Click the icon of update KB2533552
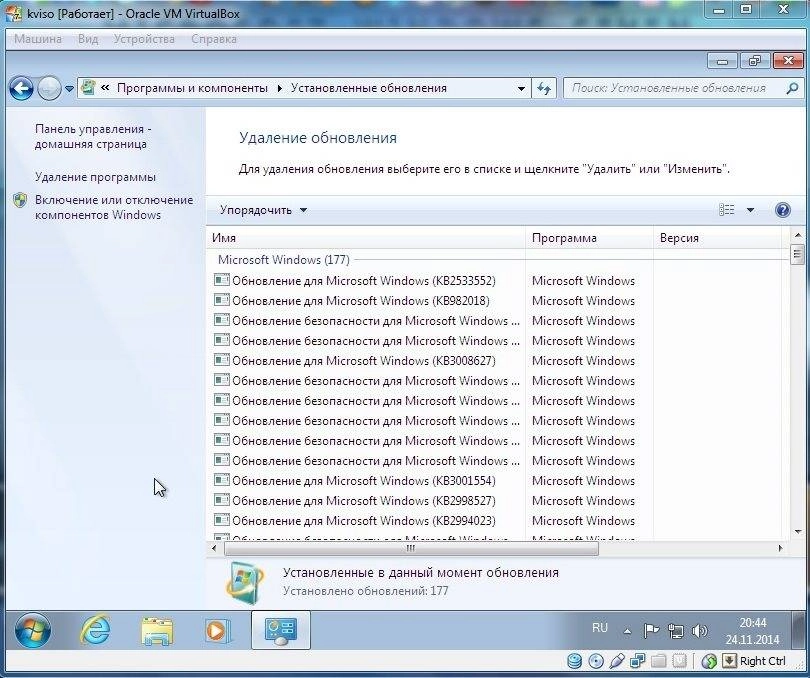 click(222, 280)
